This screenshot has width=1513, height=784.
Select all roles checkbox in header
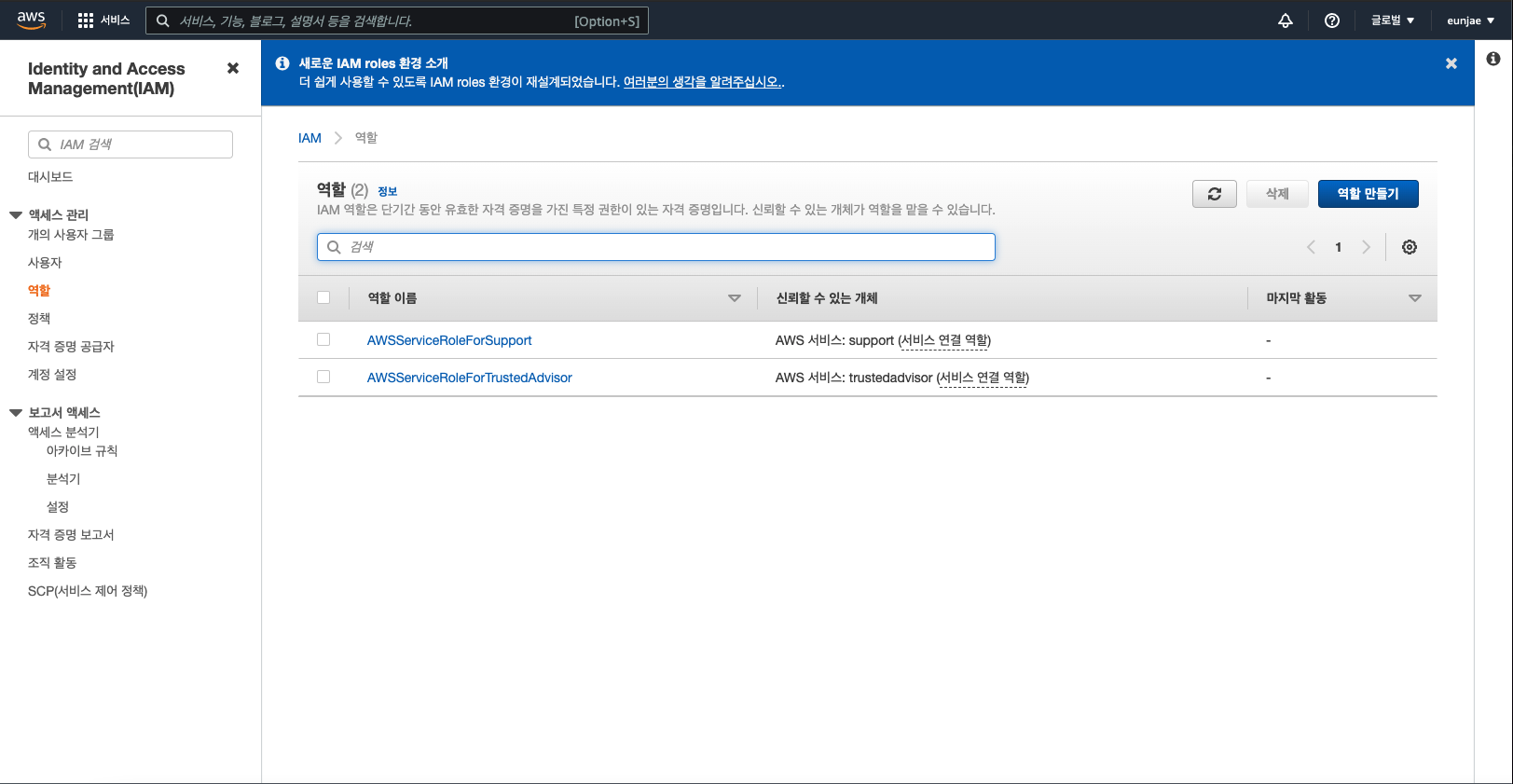(x=323, y=297)
